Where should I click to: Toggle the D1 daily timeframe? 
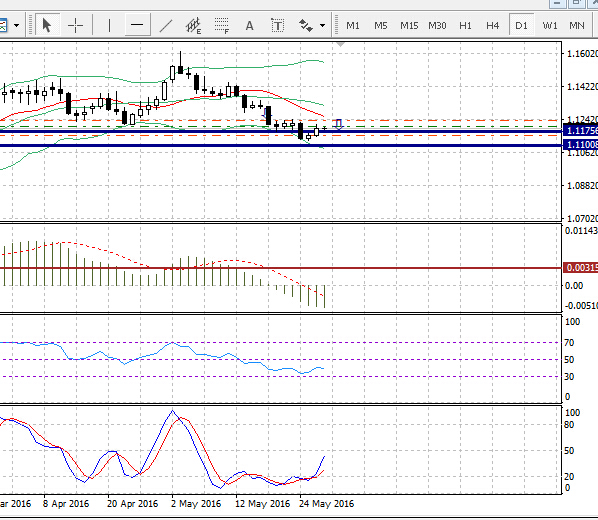click(521, 26)
